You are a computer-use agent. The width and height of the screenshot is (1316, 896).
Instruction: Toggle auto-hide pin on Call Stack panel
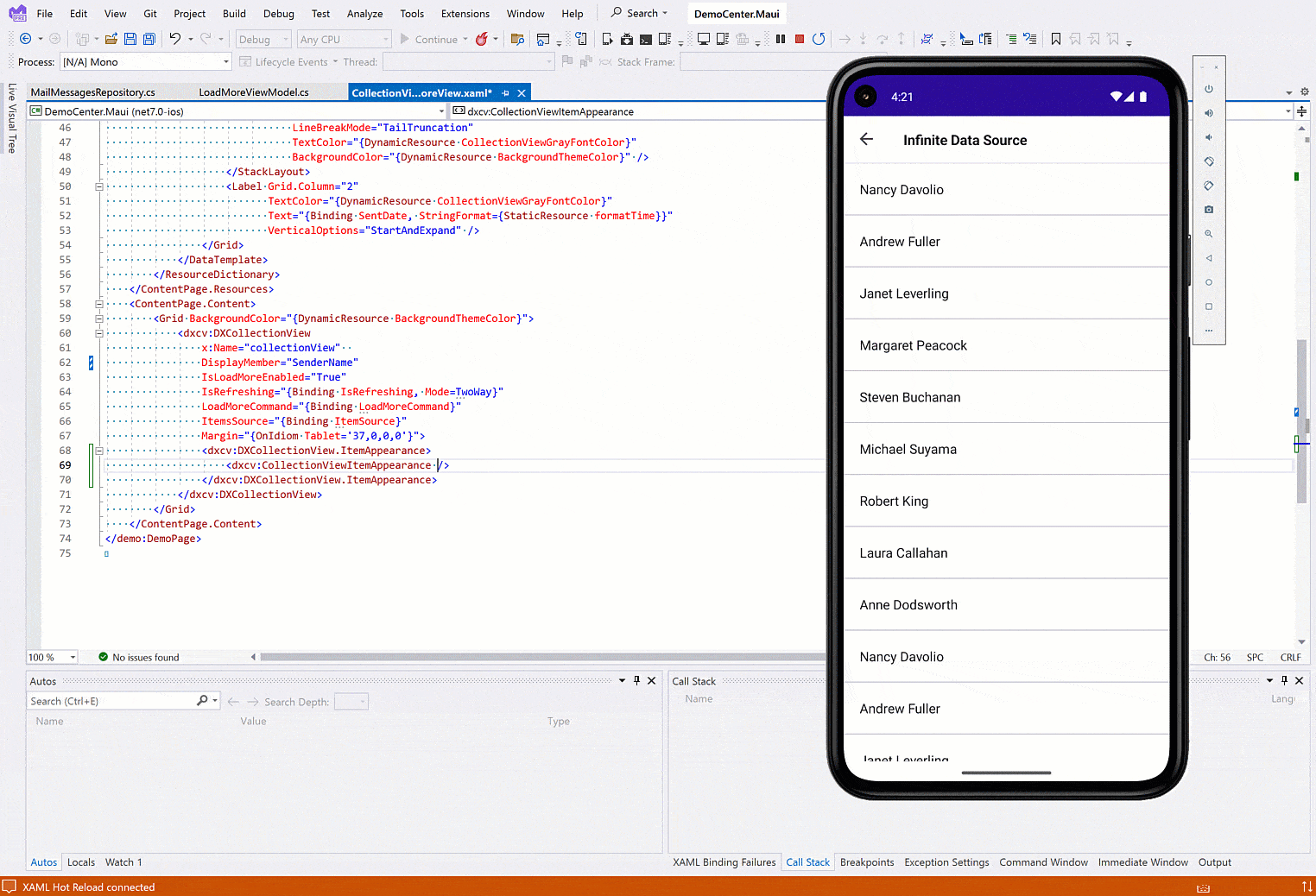coord(1284,680)
